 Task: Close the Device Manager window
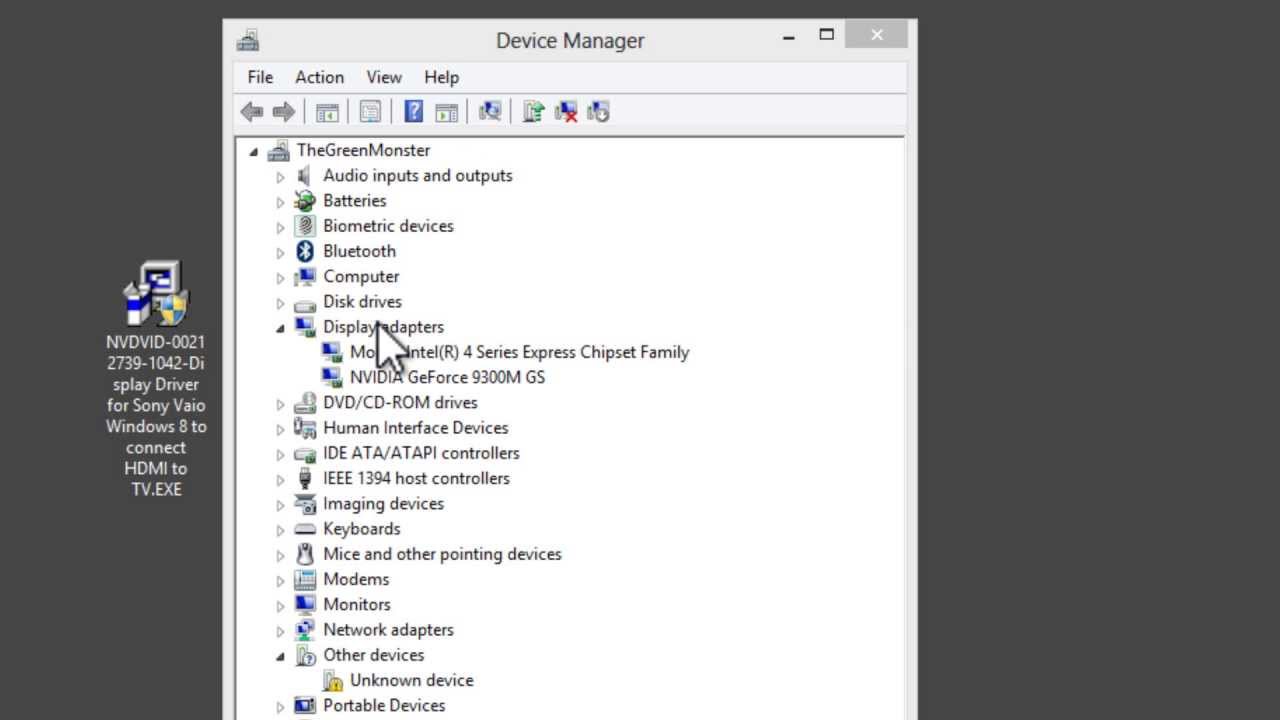click(x=876, y=35)
